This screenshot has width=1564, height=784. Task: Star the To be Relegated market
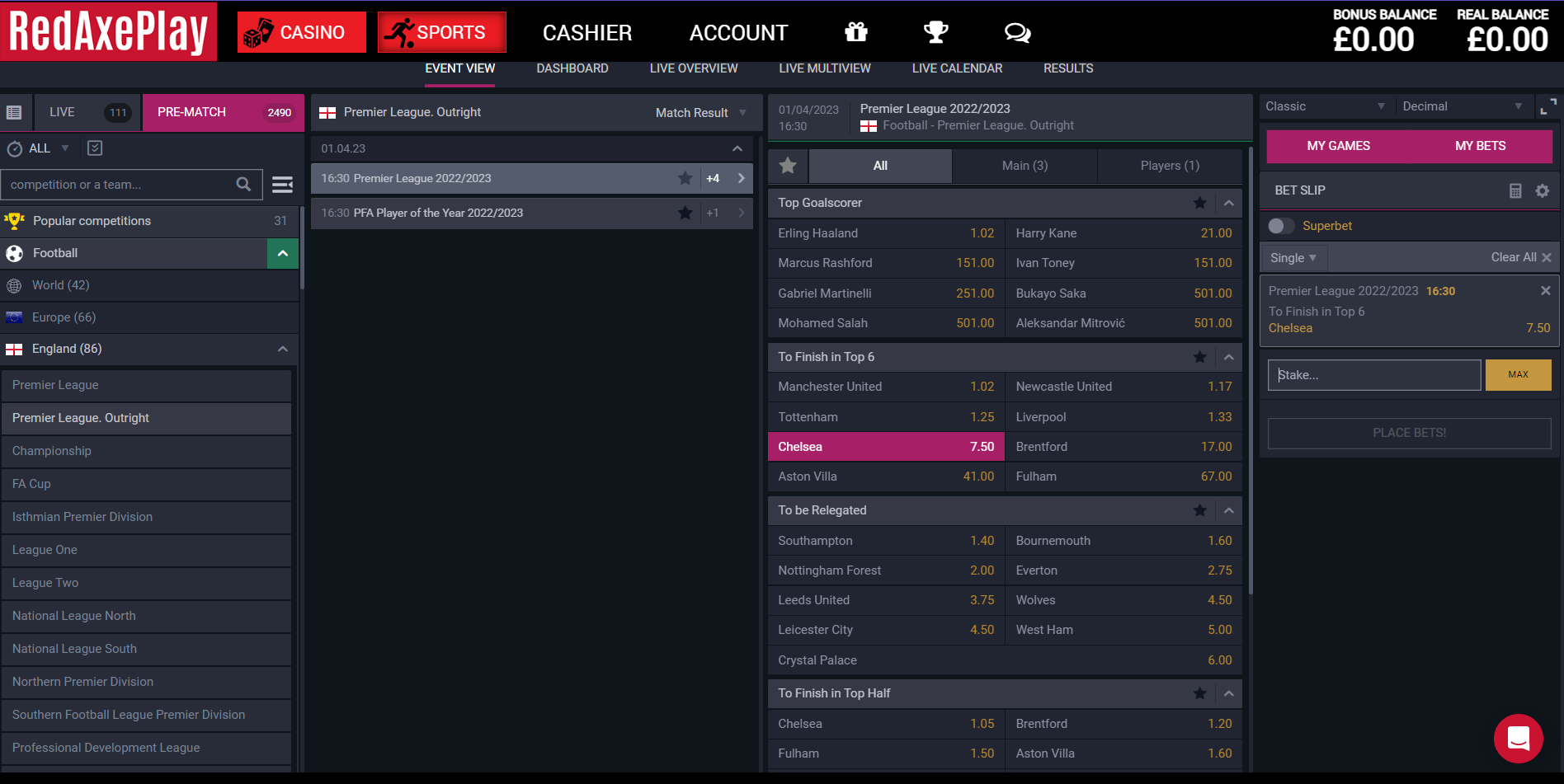pyautogui.click(x=1199, y=510)
